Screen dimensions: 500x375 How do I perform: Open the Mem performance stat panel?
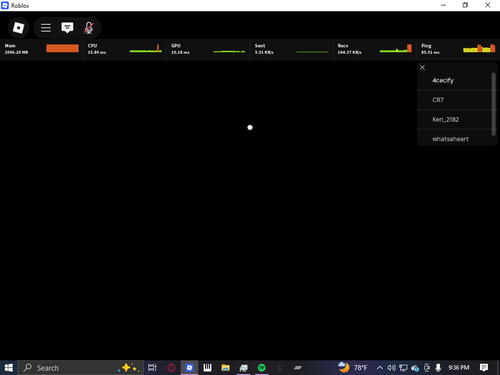point(41,49)
